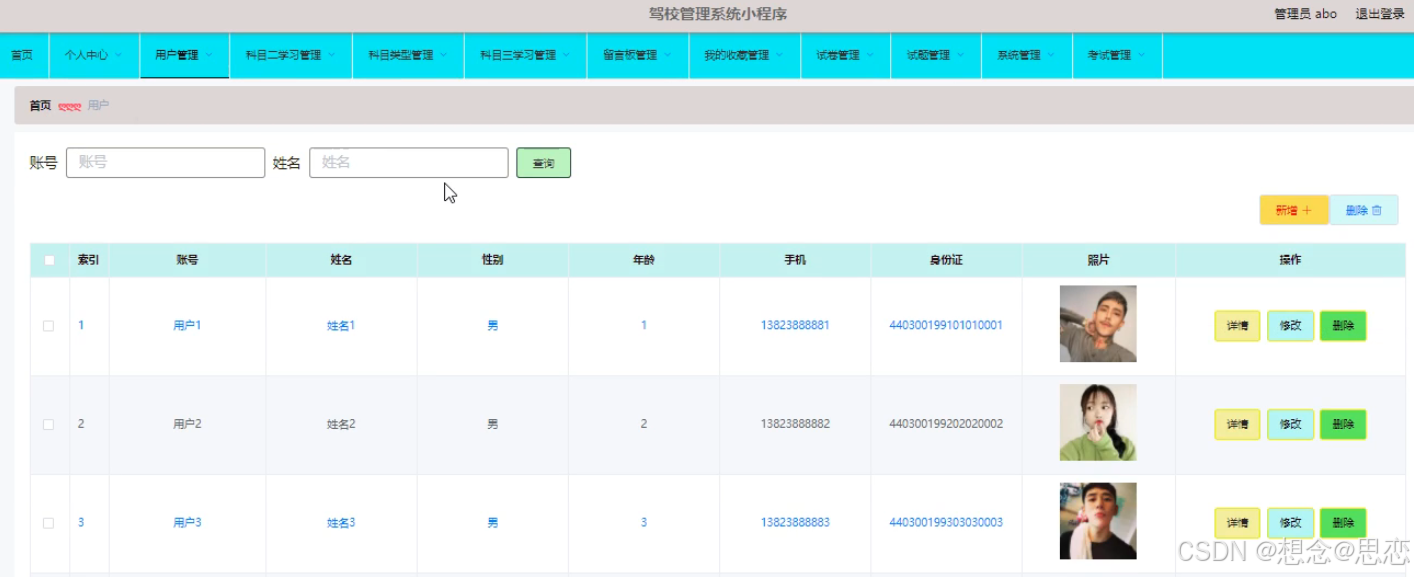Expand the 考试管理 dropdown arrow
The height and width of the screenshot is (577, 1414).
tap(1141, 55)
